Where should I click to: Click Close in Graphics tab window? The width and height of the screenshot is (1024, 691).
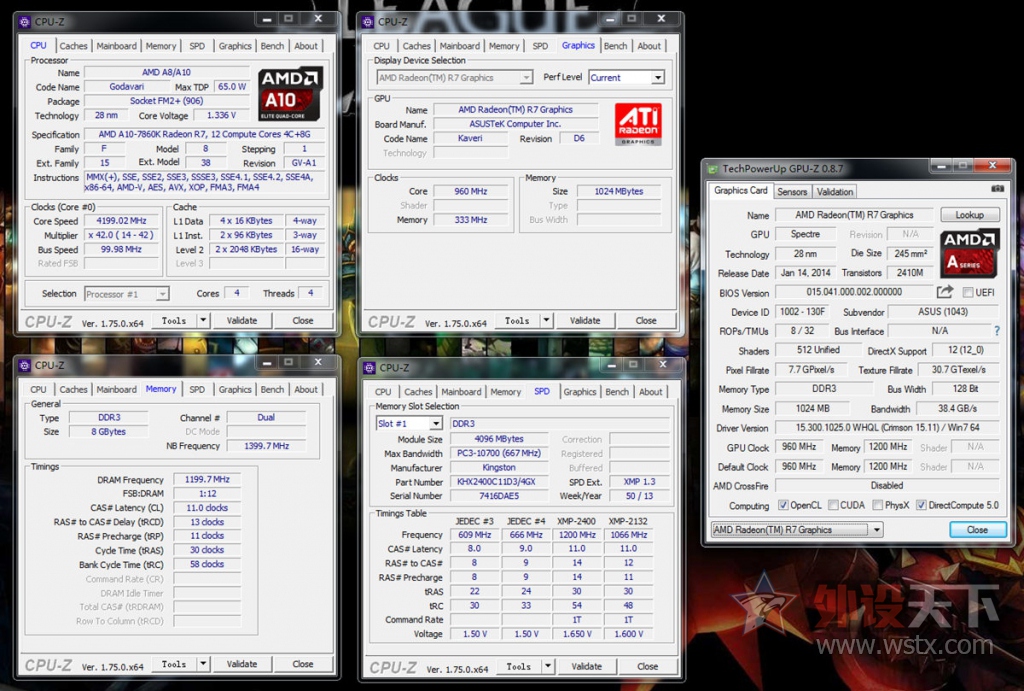click(646, 320)
